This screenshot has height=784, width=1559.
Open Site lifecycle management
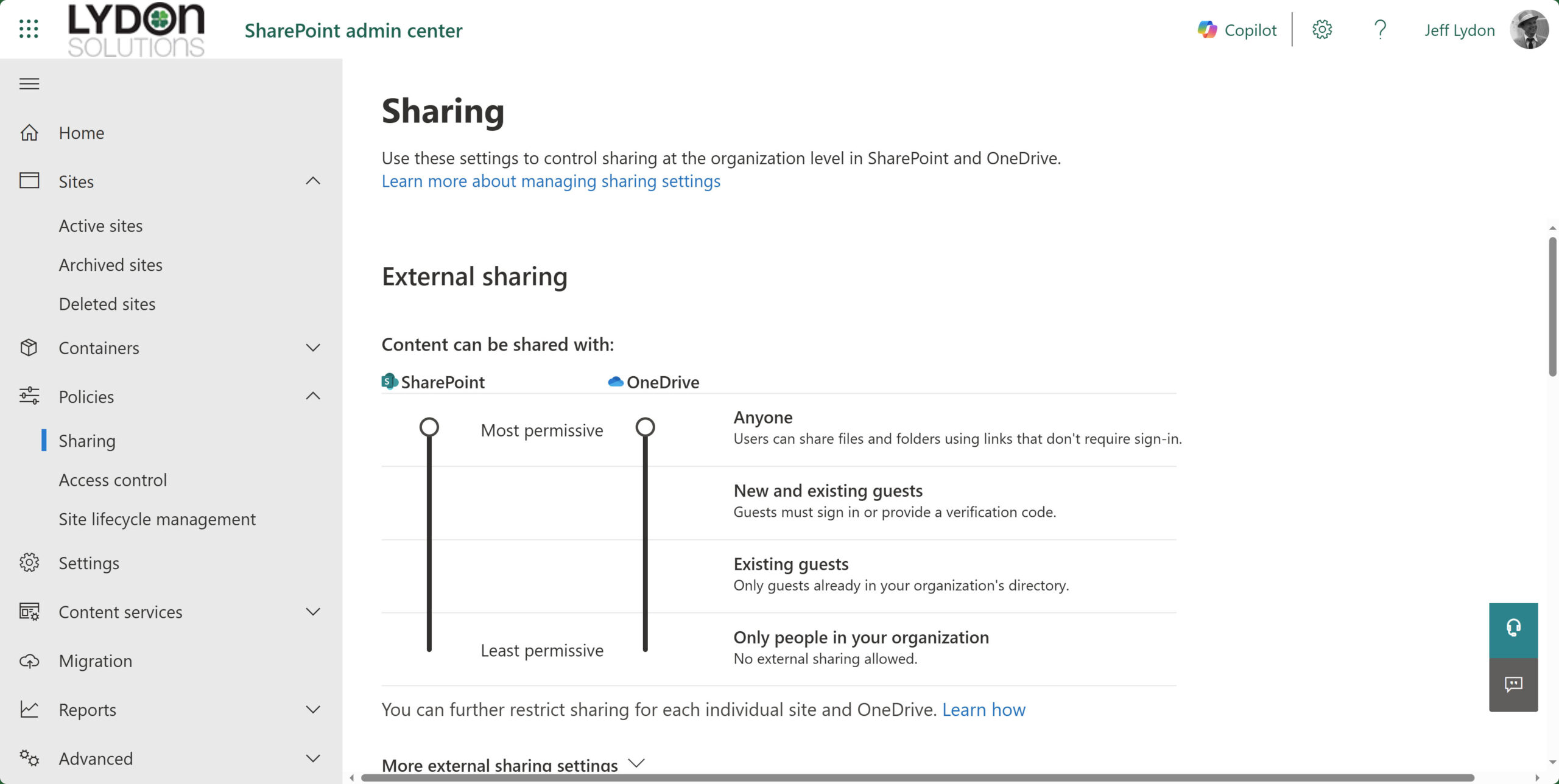click(157, 519)
